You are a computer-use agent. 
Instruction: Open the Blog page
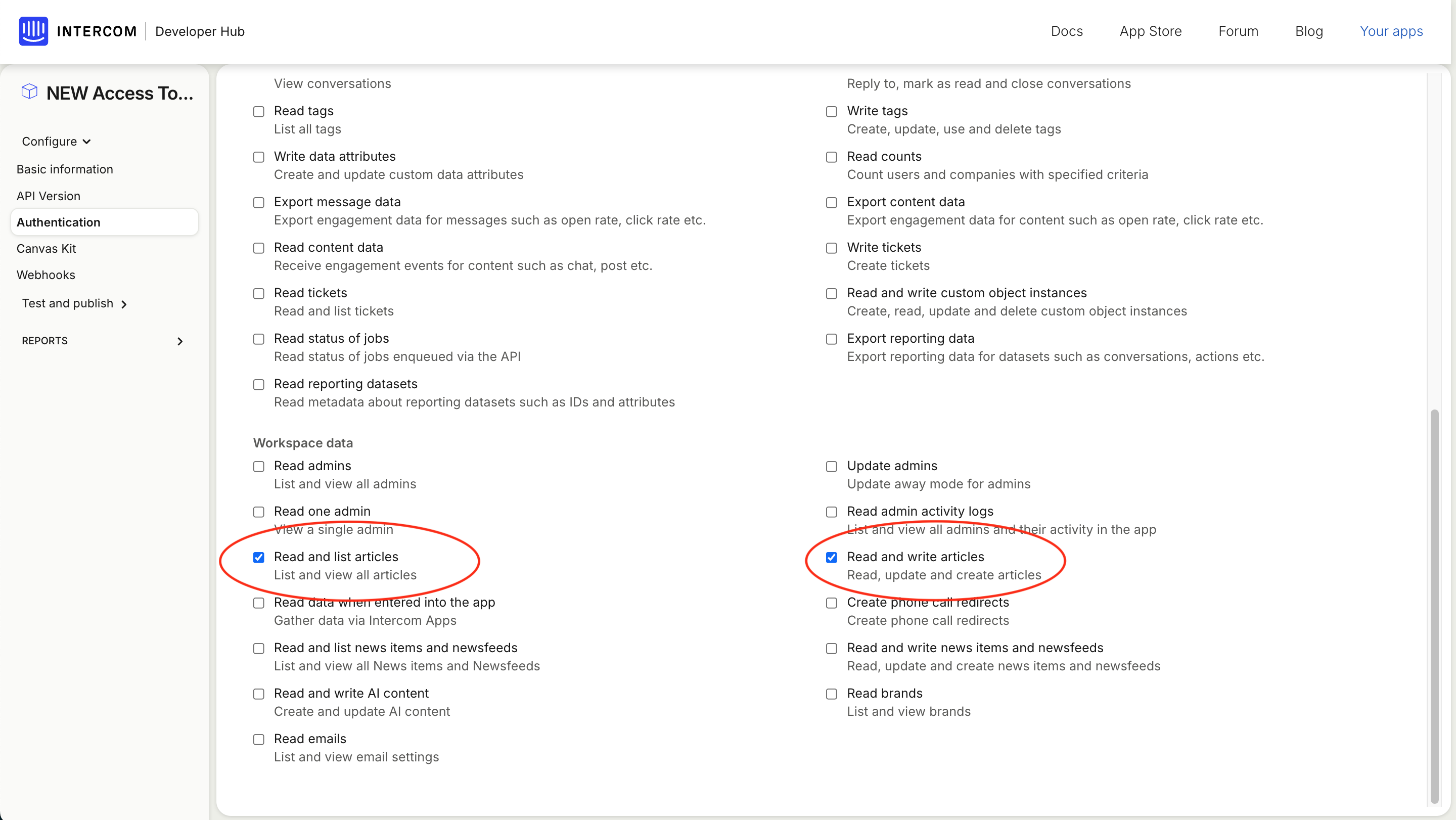click(x=1309, y=31)
